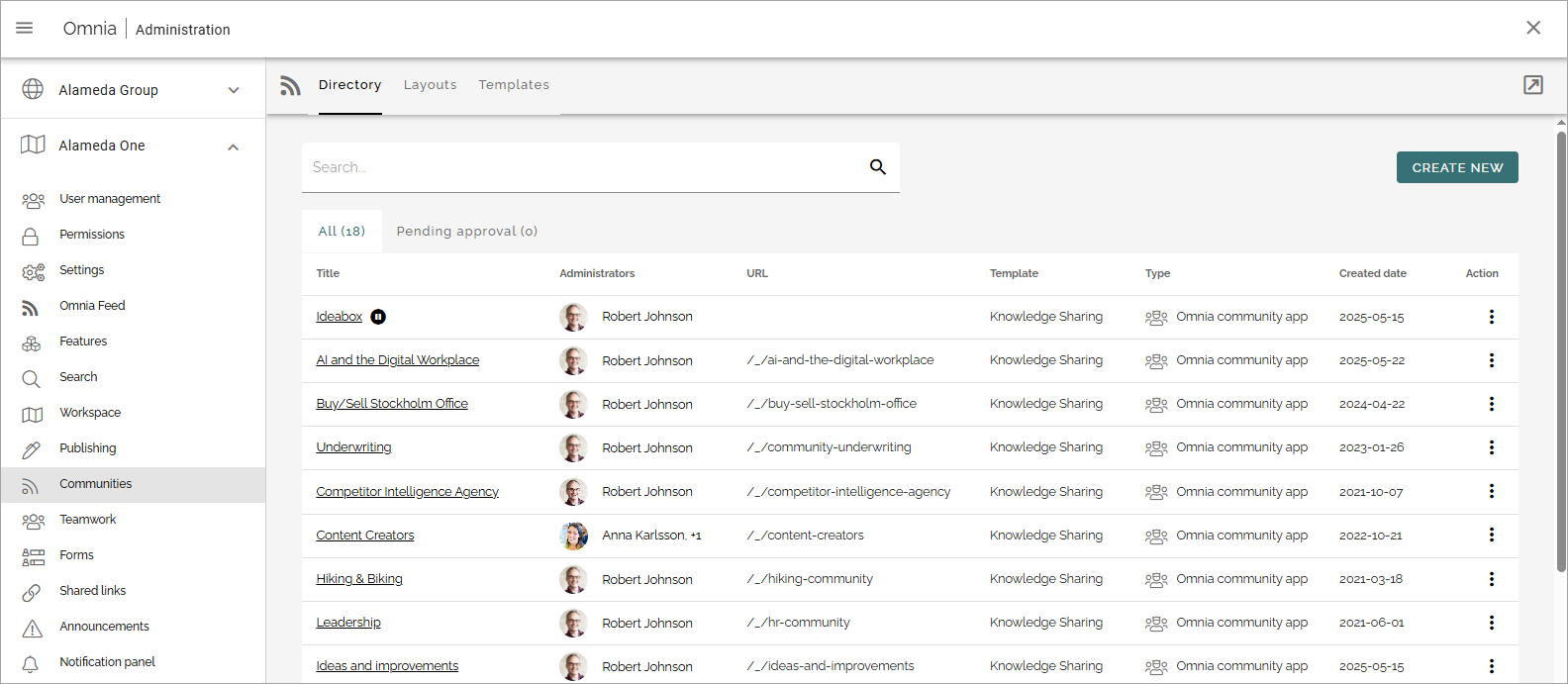Viewport: 1568px width, 684px height.
Task: Expand the Alameda Group dropdown
Action: pos(234,90)
